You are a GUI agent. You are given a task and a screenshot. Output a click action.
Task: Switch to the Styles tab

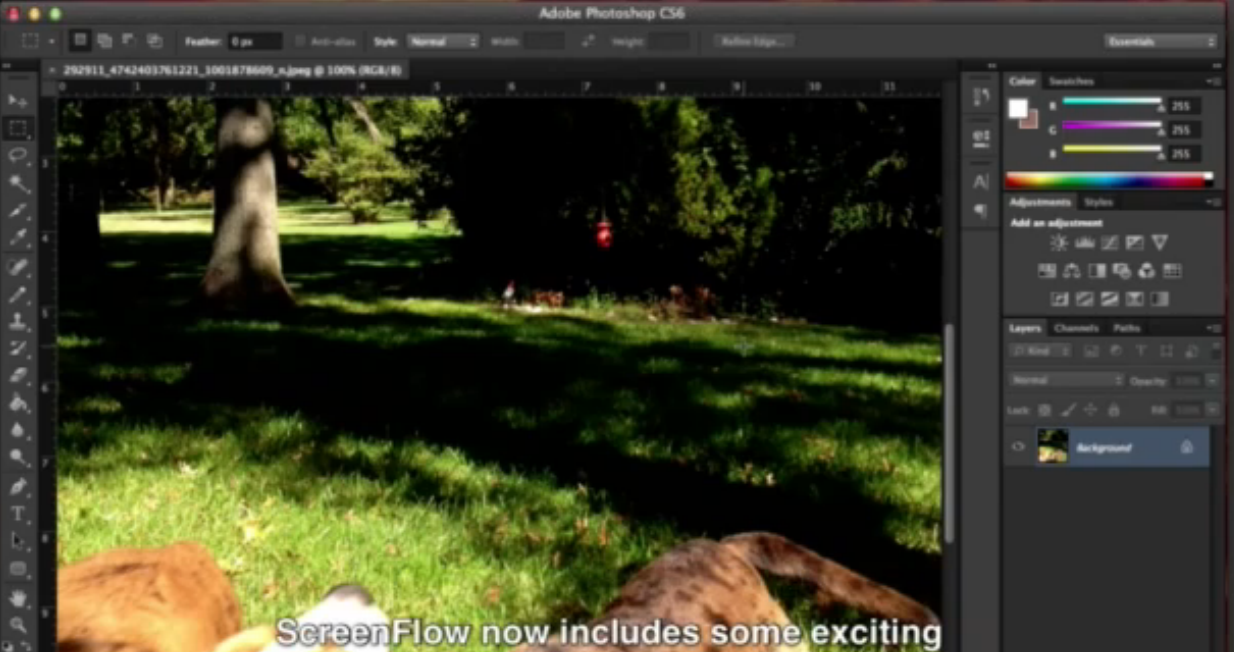(1098, 202)
